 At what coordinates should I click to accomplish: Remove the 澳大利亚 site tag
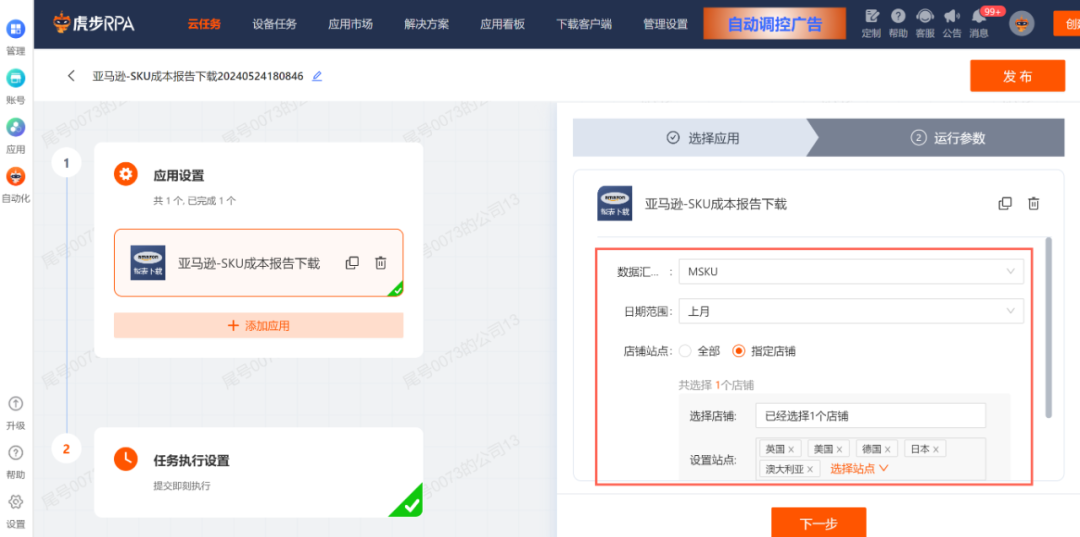pyautogui.click(x=810, y=470)
